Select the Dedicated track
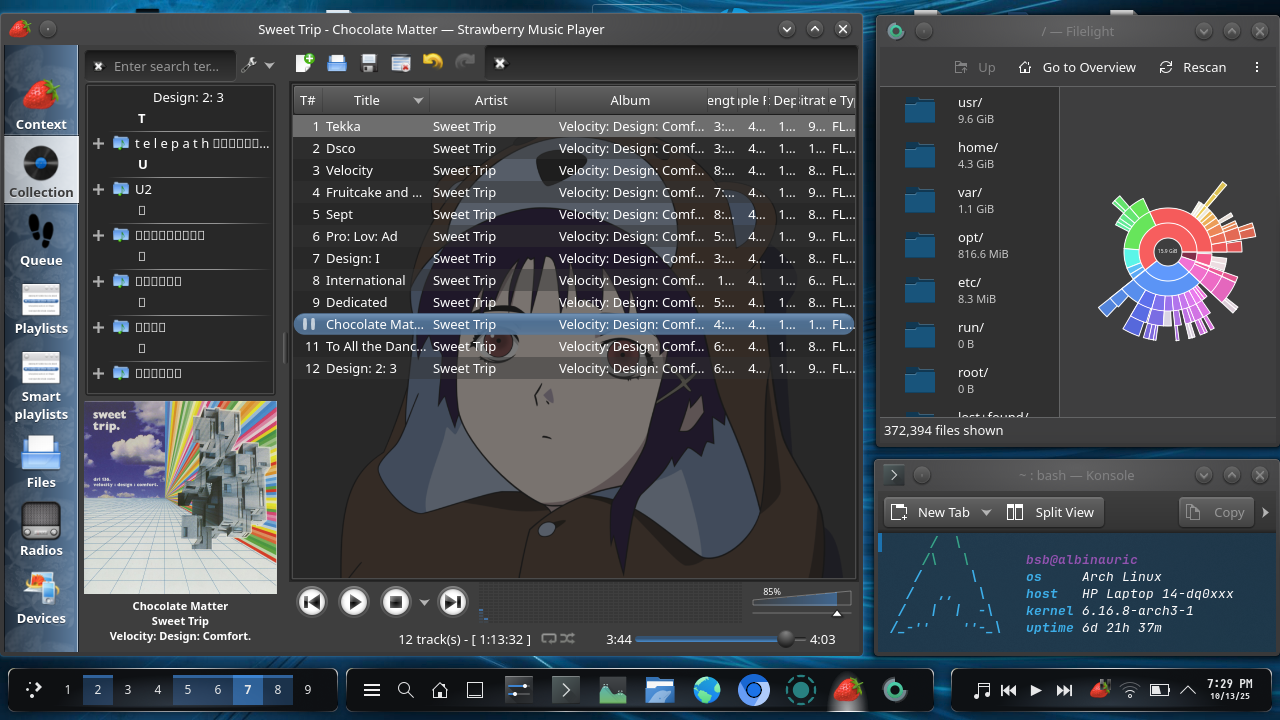Screen dimensions: 1280x720 574,302
